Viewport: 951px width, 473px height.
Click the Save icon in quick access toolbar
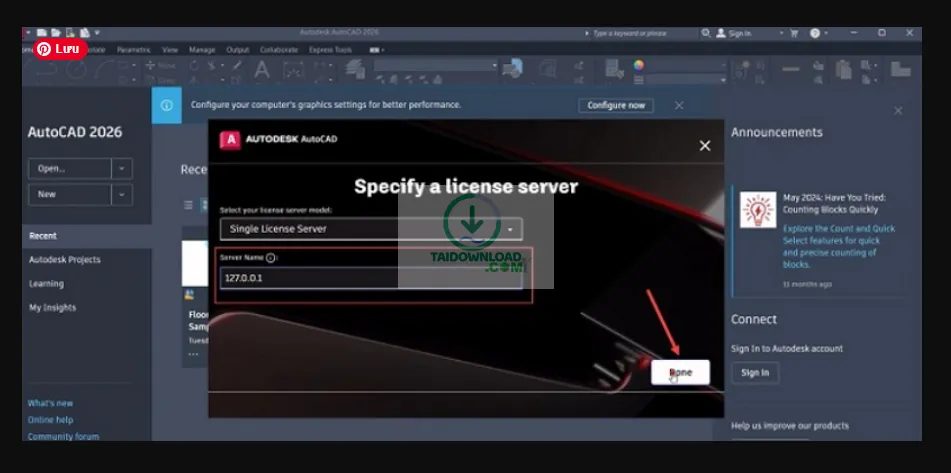tap(70, 33)
